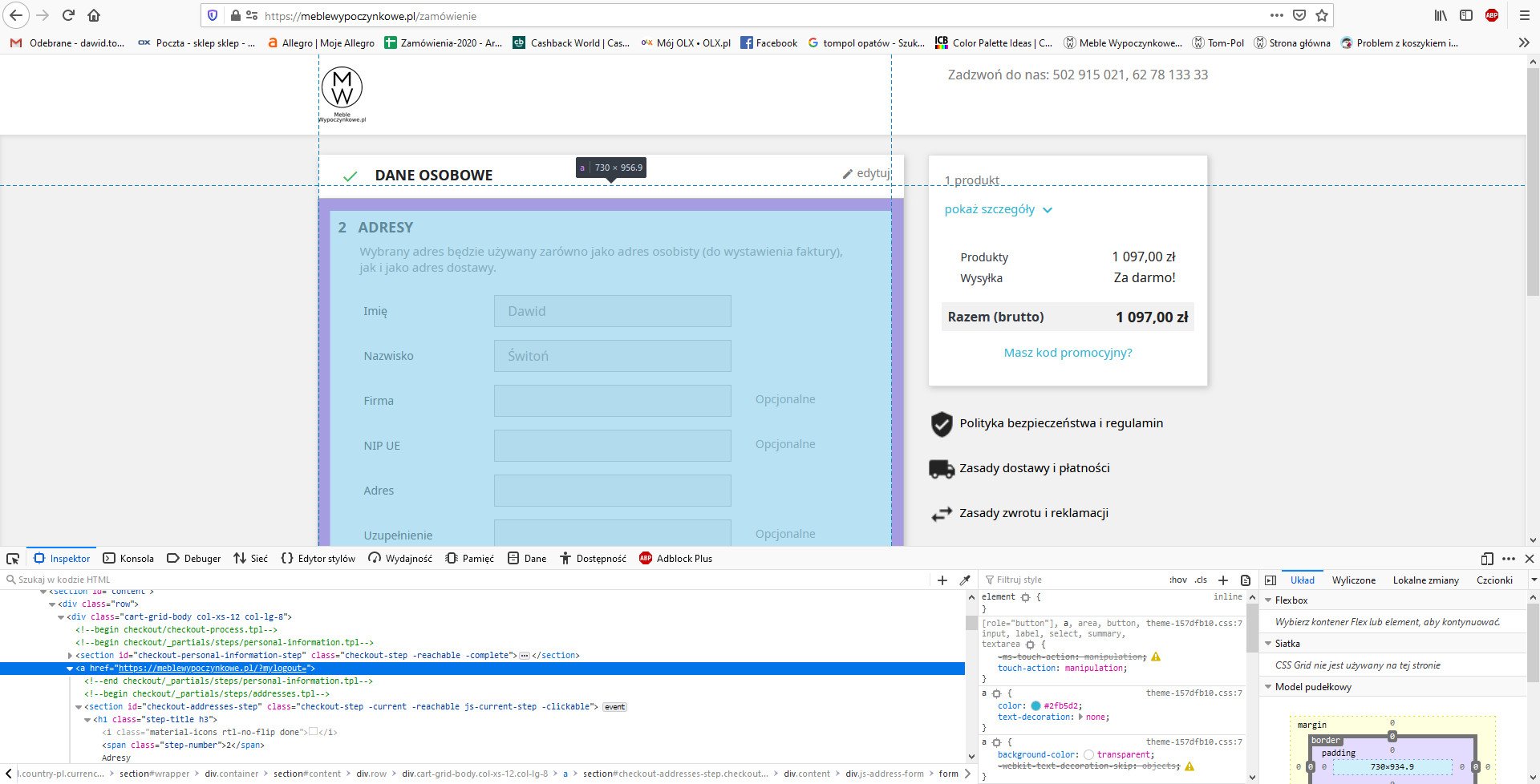The height and width of the screenshot is (784, 1540).
Task: Bookmark this page with the star
Action: (x=1322, y=15)
